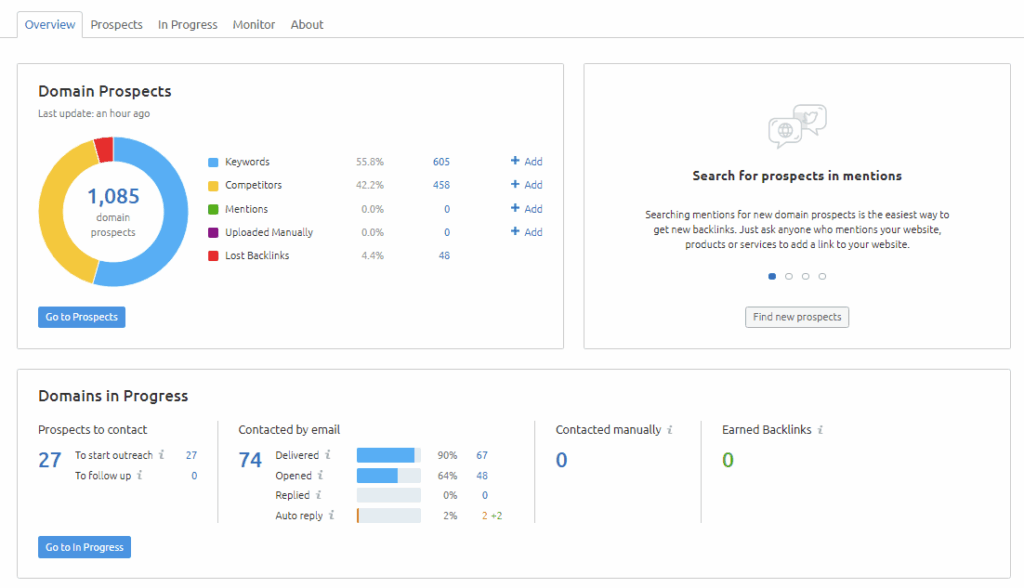This screenshot has width=1024, height=588.
Task: Select the second carousel dot indicator
Action: click(x=789, y=276)
